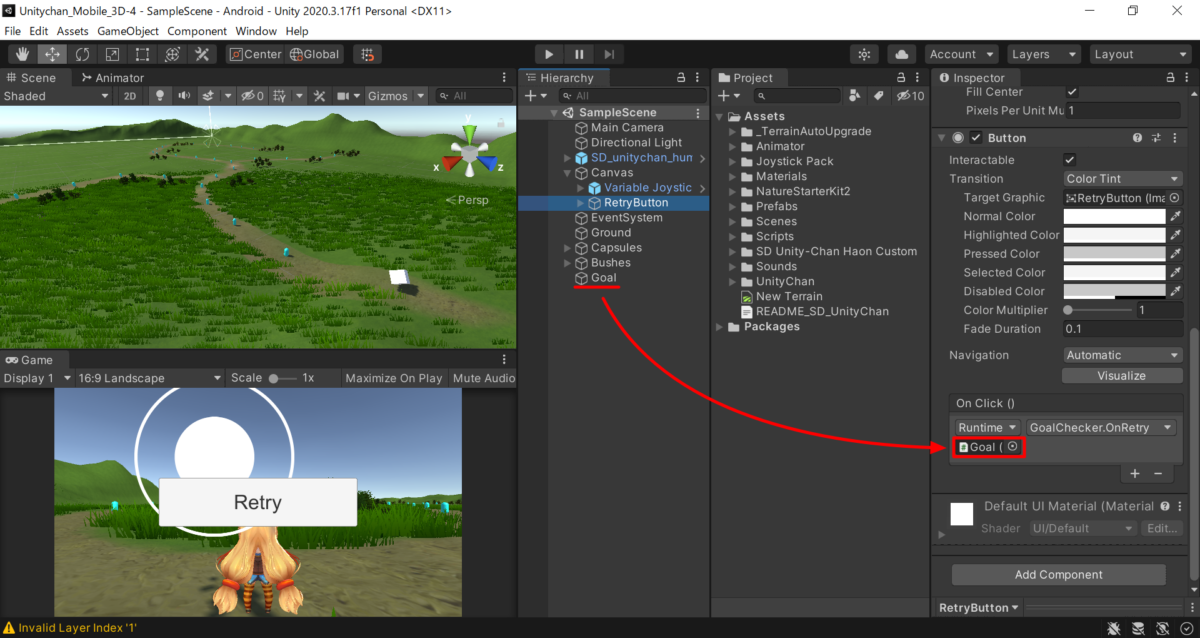This screenshot has height=638, width=1200.
Task: Open the Component menu
Action: point(197,31)
